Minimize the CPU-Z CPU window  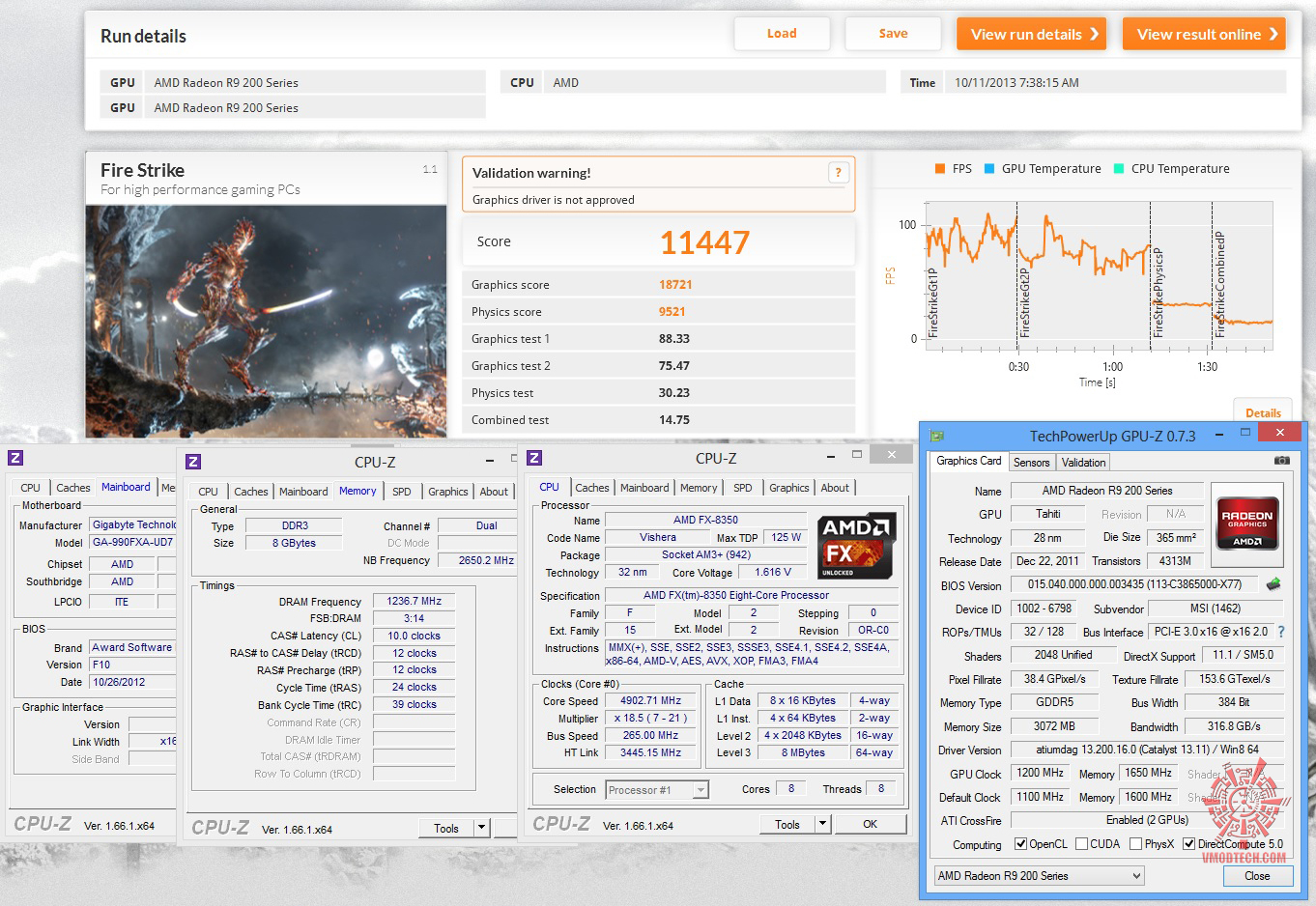(830, 455)
